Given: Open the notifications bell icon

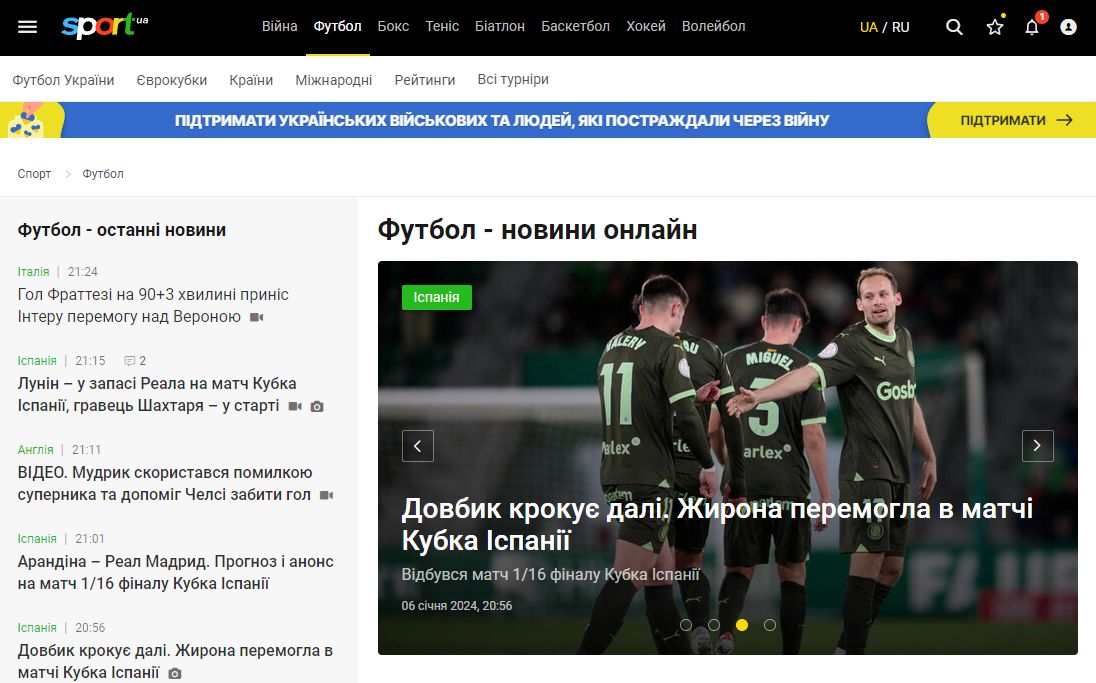Looking at the screenshot, I should coord(1032,27).
